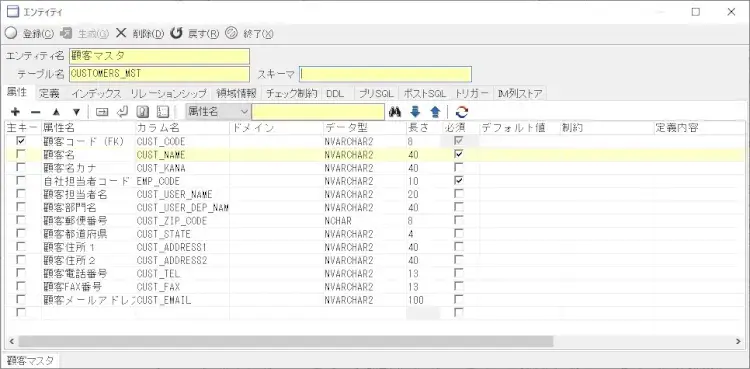
Task: Click the refresh circular arrows icon
Action: (462, 112)
